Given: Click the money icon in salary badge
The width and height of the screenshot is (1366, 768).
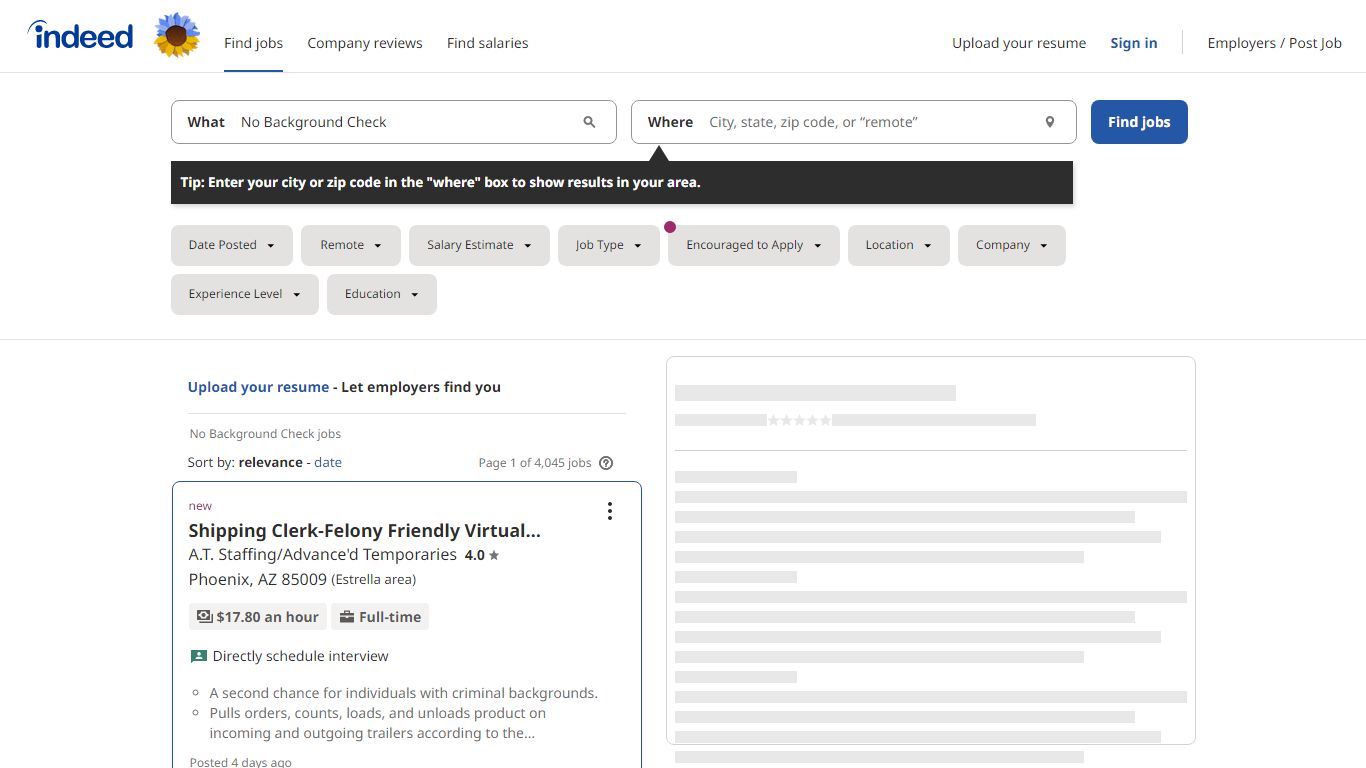Looking at the screenshot, I should 204,617.
